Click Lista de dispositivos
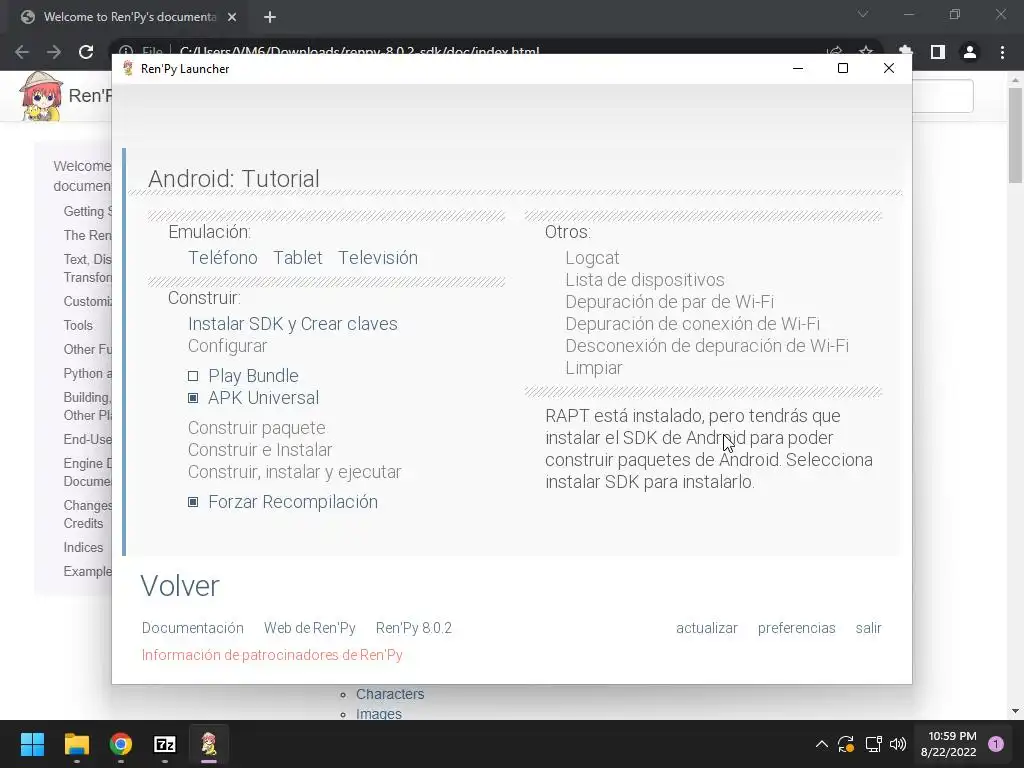Screen dimensions: 1024x768 point(645,280)
